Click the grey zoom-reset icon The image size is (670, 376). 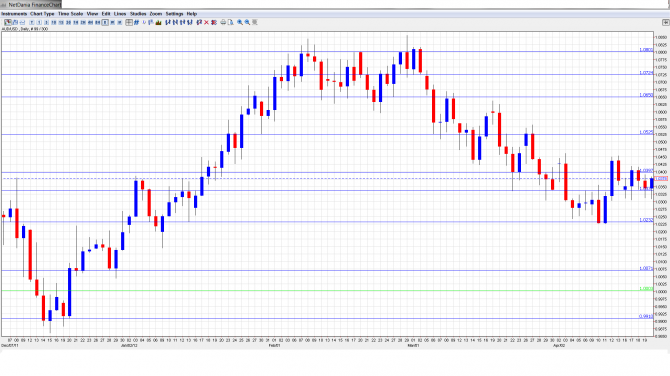255,22
